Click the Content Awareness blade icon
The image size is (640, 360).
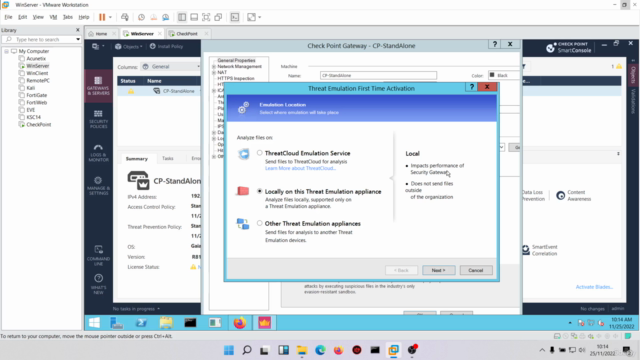point(561,196)
